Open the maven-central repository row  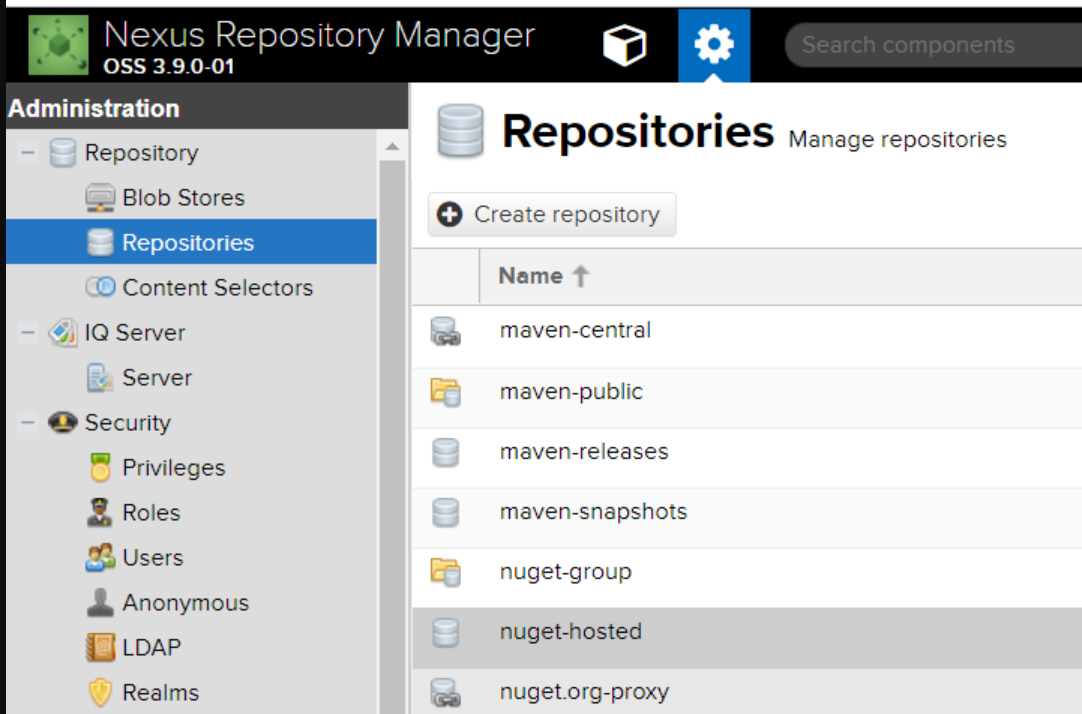pos(747,337)
